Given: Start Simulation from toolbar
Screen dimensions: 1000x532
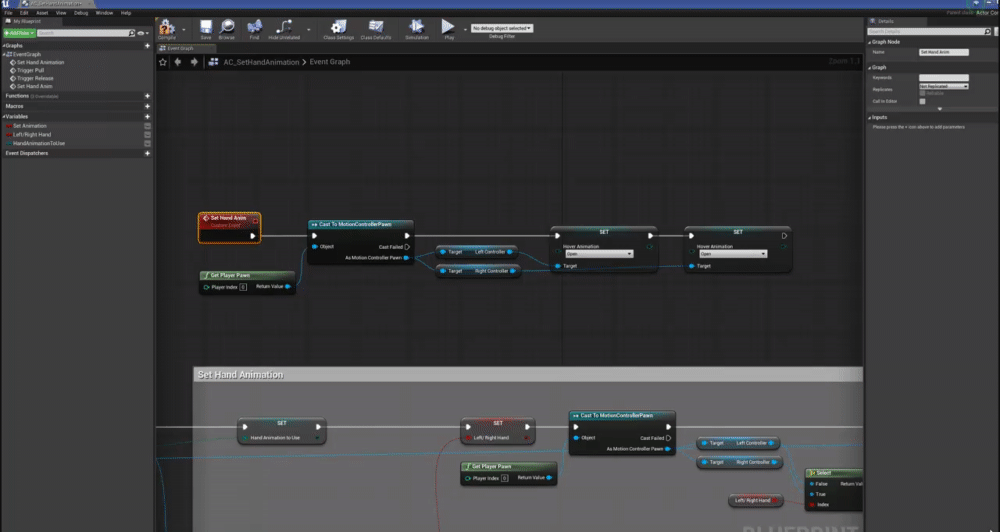Looking at the screenshot, I should [416, 27].
